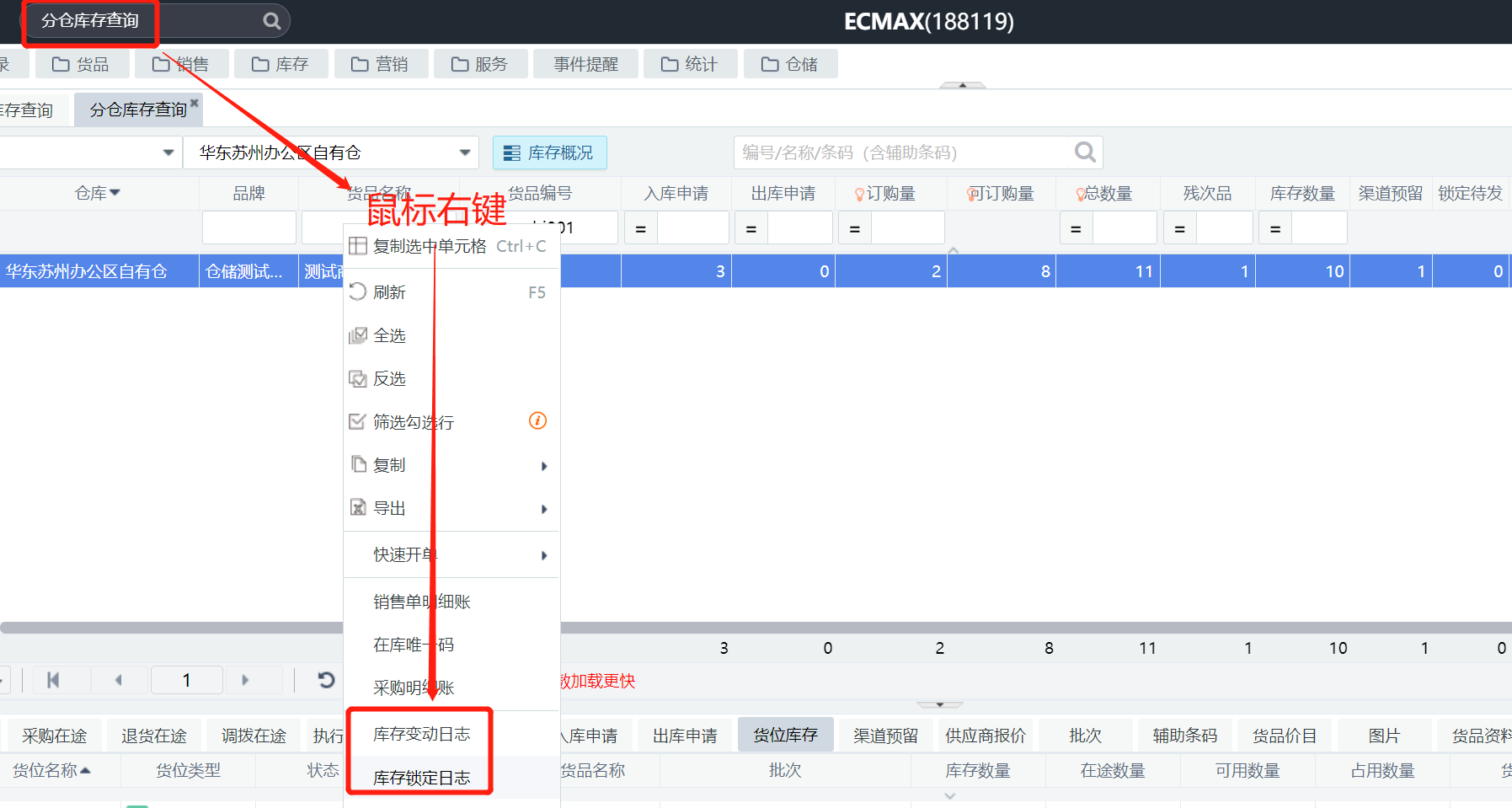Select the 华东苏州办公区自有仓 table row cell

tap(99, 271)
